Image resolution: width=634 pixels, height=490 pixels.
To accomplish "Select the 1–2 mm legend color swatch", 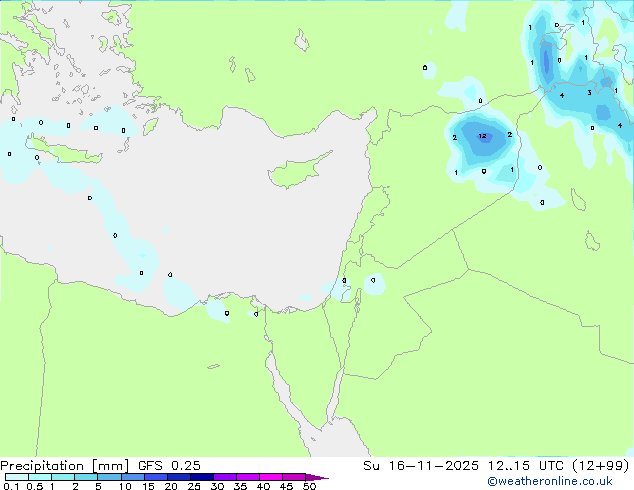I will pos(63,477).
